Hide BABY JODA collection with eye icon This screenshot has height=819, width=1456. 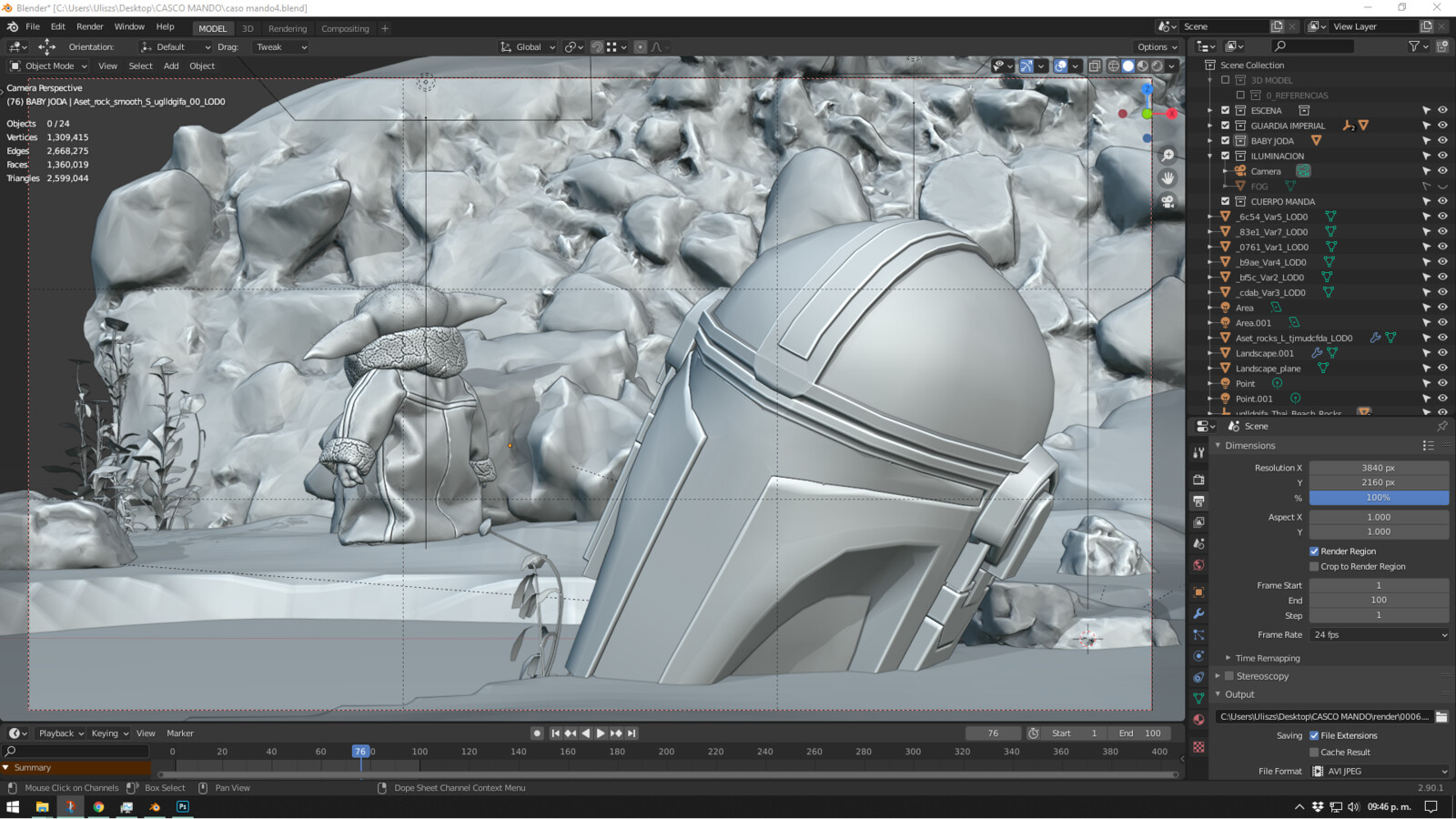coord(1442,141)
